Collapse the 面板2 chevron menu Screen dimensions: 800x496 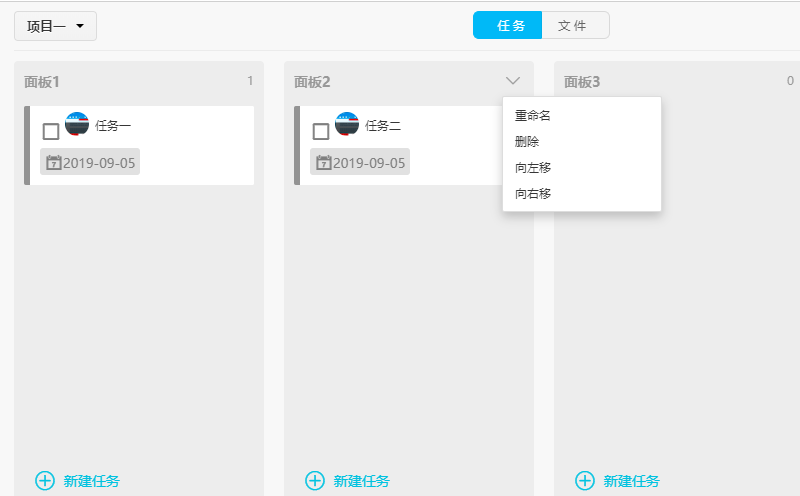pos(513,81)
